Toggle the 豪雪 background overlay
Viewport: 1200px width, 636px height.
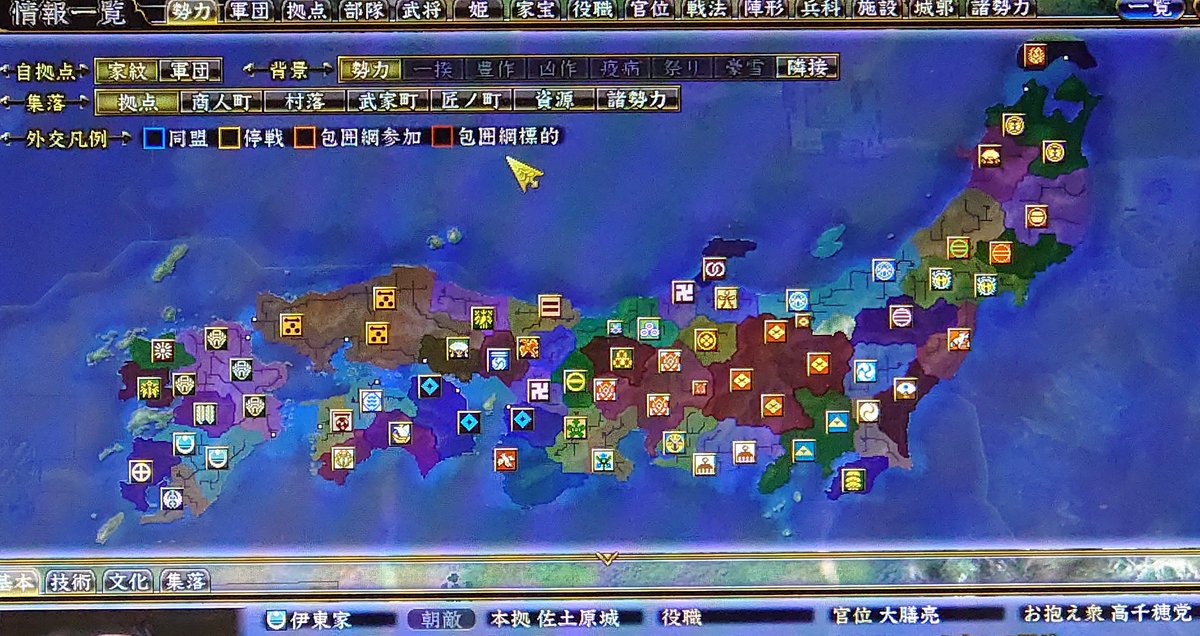(744, 70)
